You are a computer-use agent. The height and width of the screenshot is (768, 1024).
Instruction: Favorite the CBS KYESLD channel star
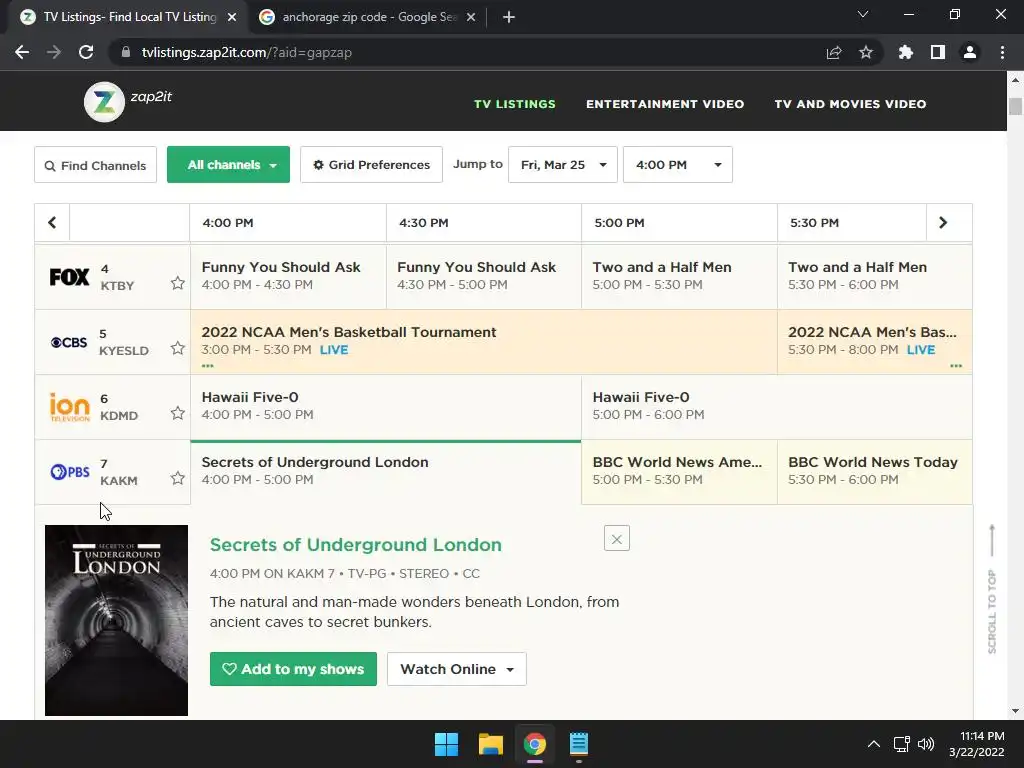pyautogui.click(x=178, y=348)
